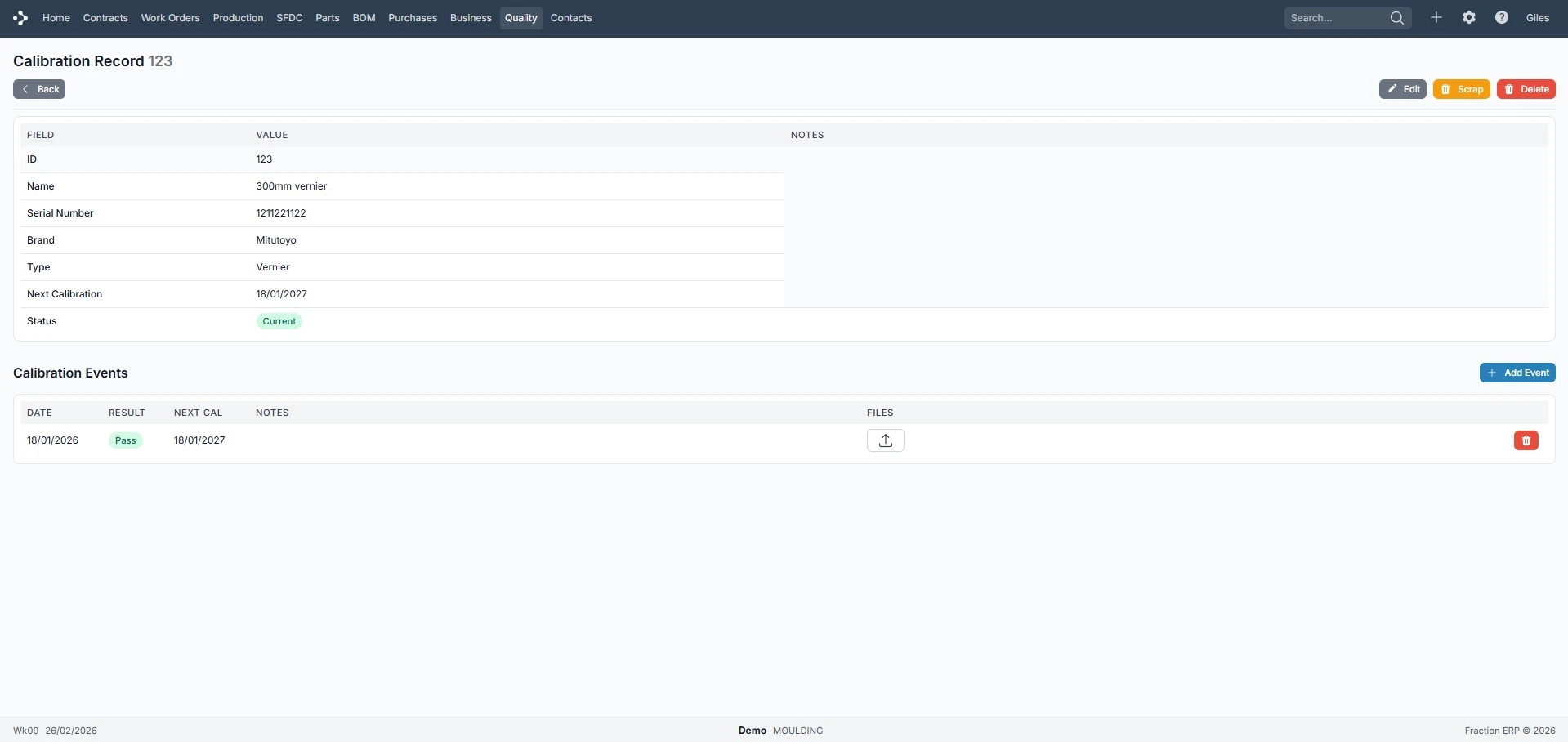Viewport: 1568px width, 742px height.
Task: Click the green Current status badge
Action: pos(279,321)
